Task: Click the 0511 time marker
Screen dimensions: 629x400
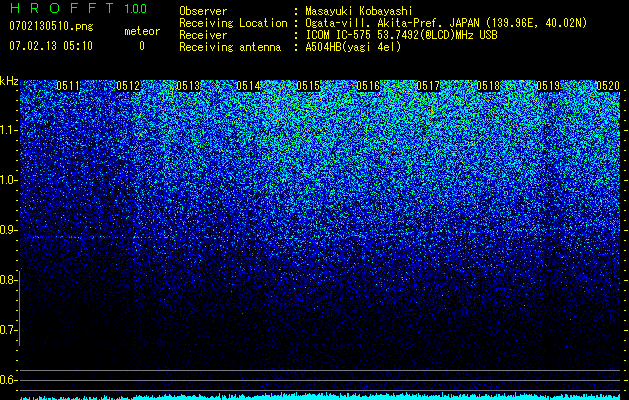Action: [x=68, y=86]
